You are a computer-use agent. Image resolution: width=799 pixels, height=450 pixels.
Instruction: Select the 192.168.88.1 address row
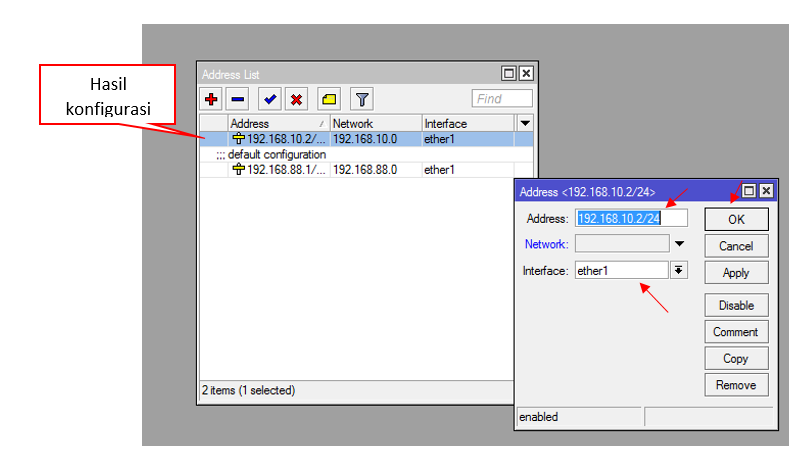pyautogui.click(x=366, y=170)
